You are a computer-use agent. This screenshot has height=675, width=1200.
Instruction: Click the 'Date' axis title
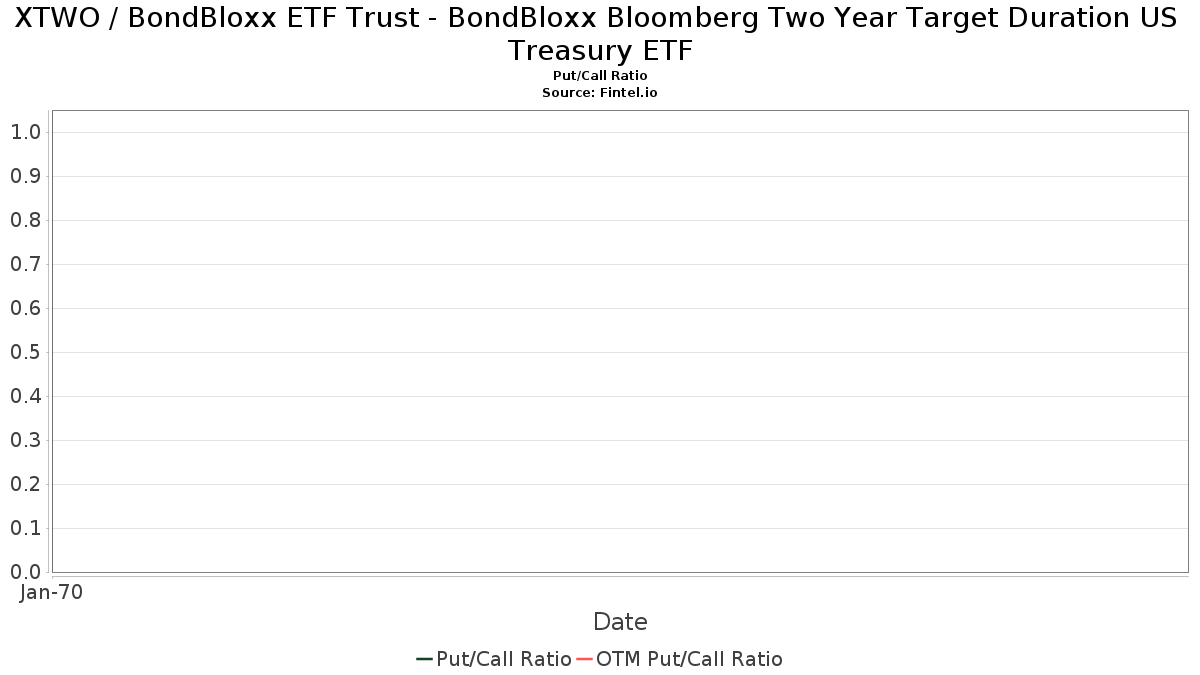click(x=620, y=622)
